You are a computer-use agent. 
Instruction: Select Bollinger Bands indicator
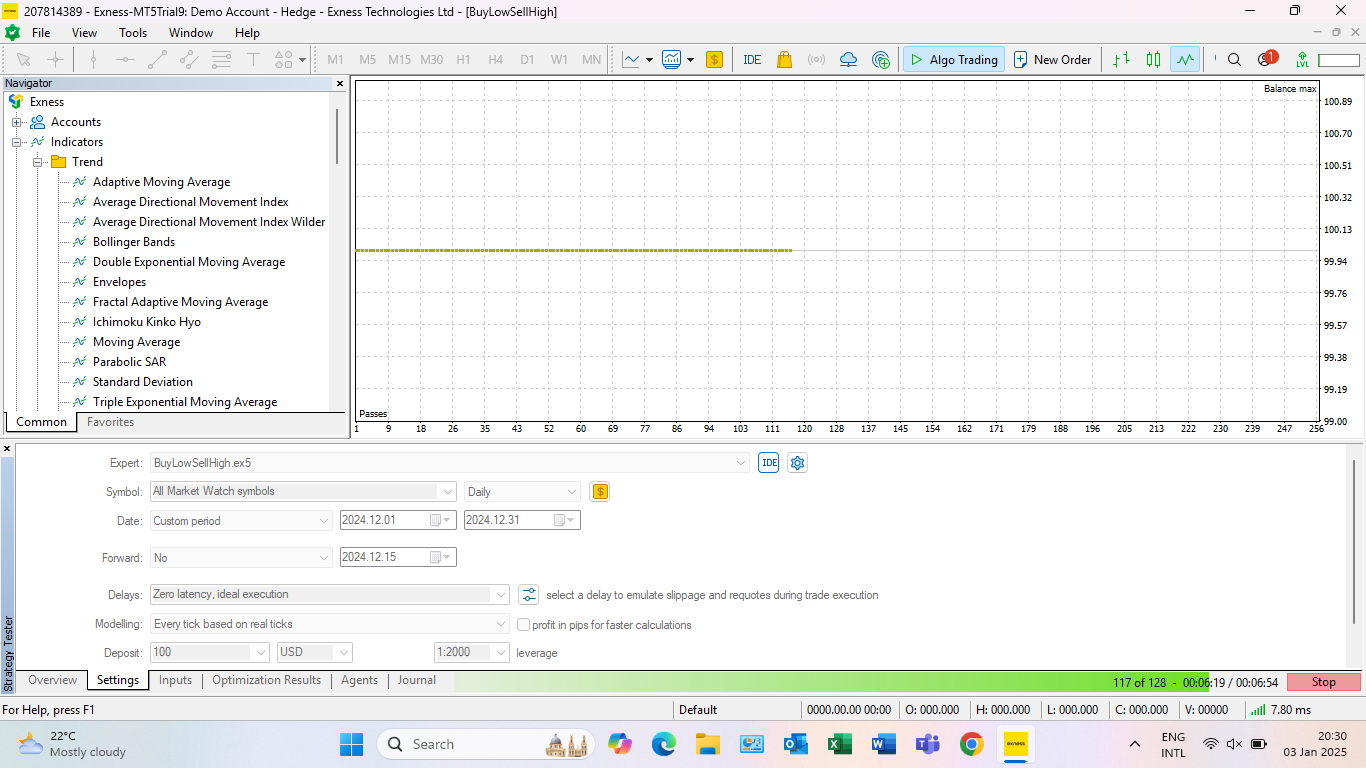pyautogui.click(x=134, y=242)
